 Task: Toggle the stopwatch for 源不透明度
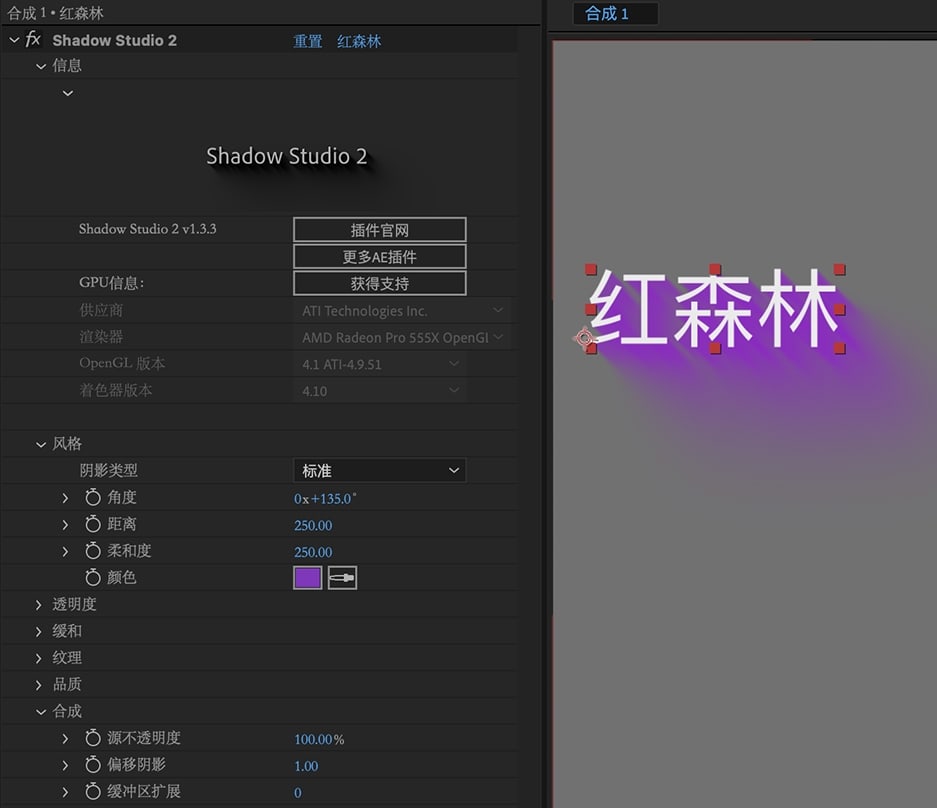pos(93,737)
